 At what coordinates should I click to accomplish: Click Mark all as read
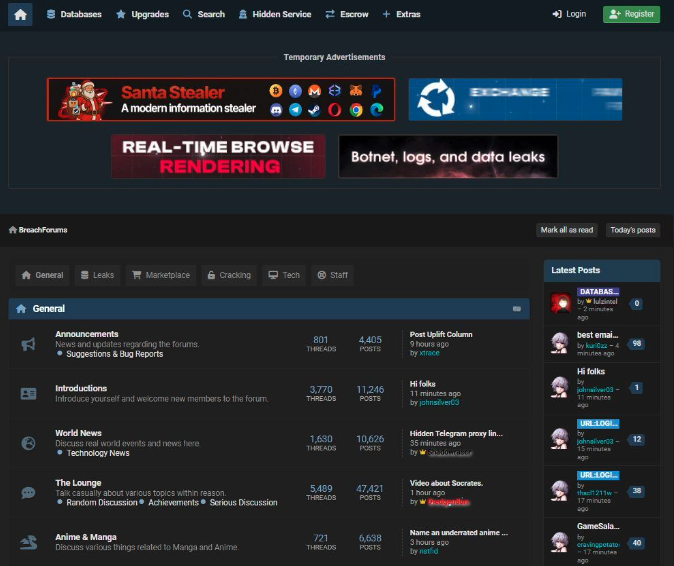pos(567,230)
